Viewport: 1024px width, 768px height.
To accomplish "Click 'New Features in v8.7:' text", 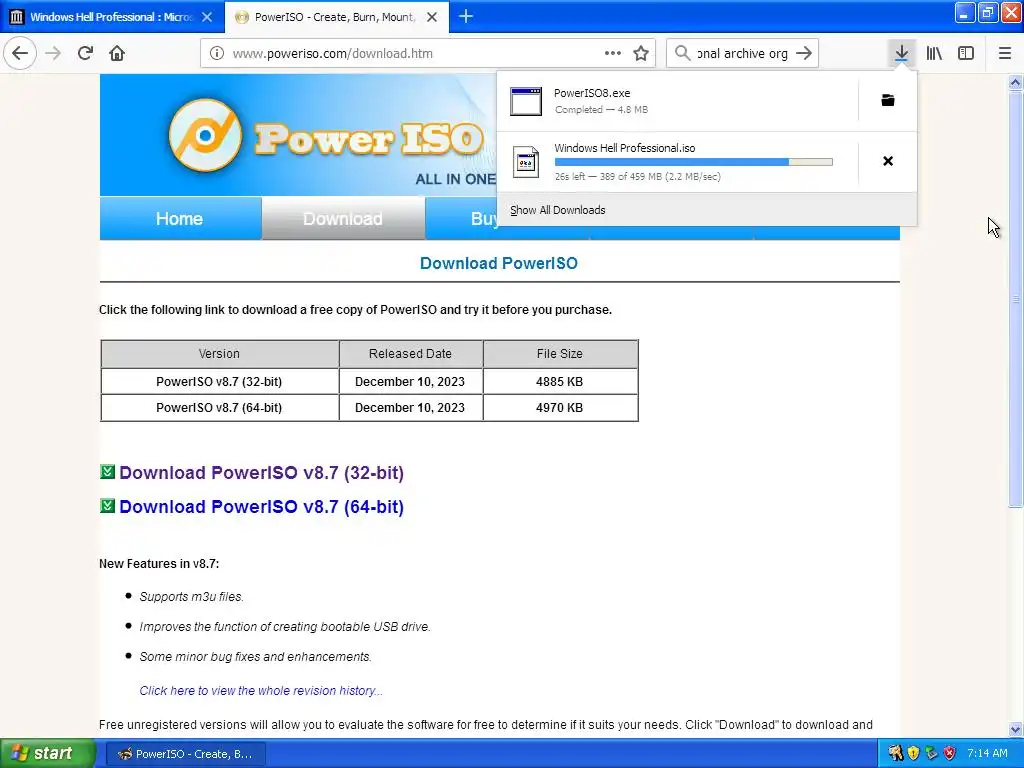I will 159,564.
